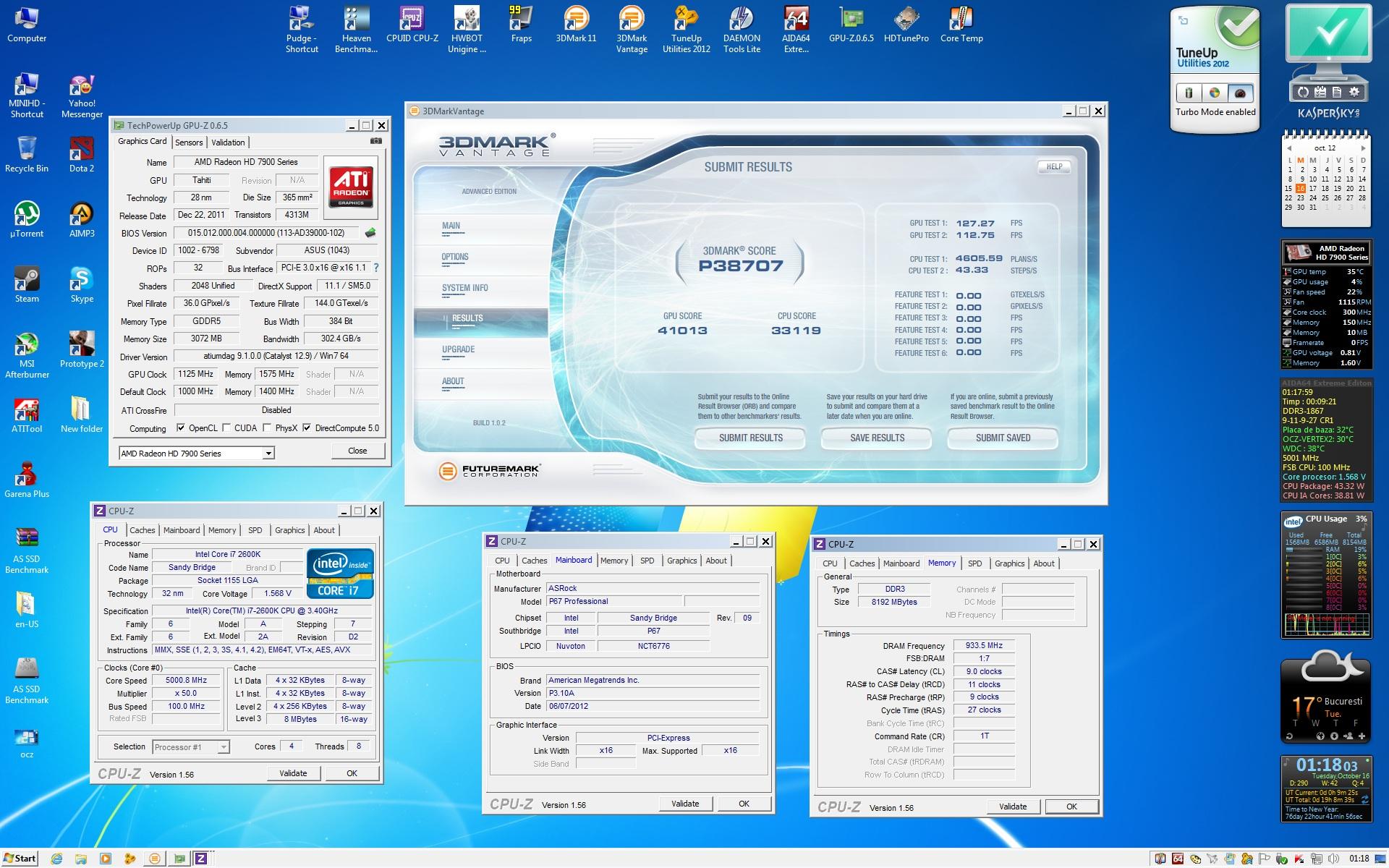
Task: Open Garena Plus desktop icon
Action: tap(27, 480)
